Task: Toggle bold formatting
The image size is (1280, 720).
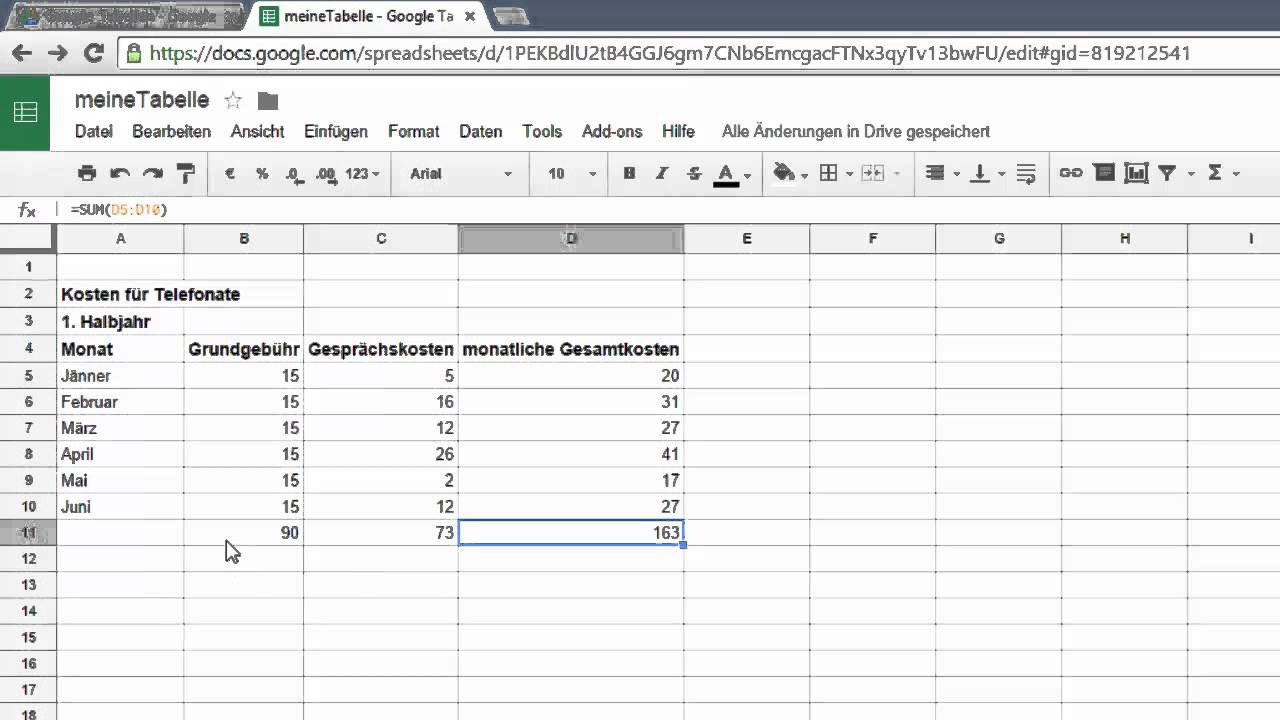Action: (x=629, y=173)
